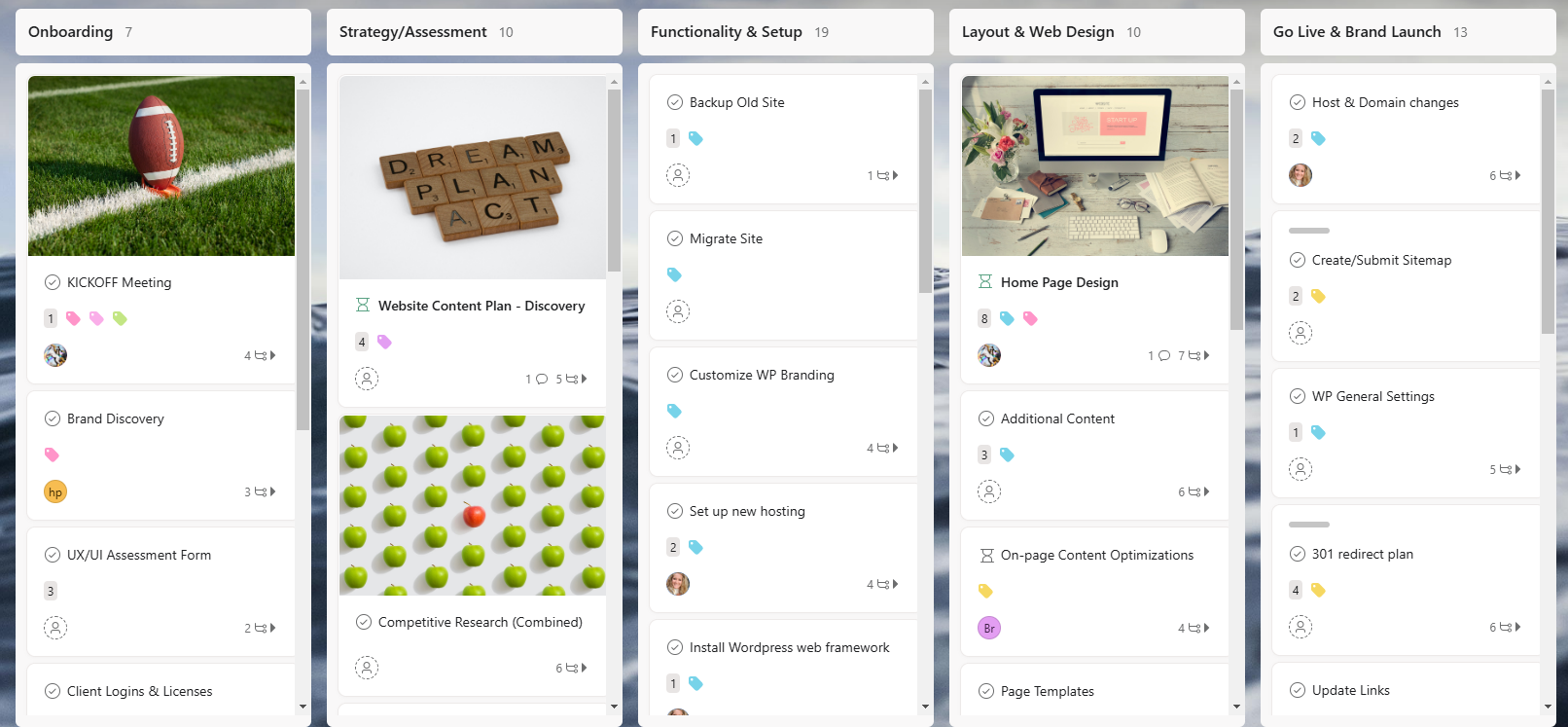The height and width of the screenshot is (727, 1568).
Task: Toggle completion of Host & Domain changes
Action: pyautogui.click(x=1298, y=102)
